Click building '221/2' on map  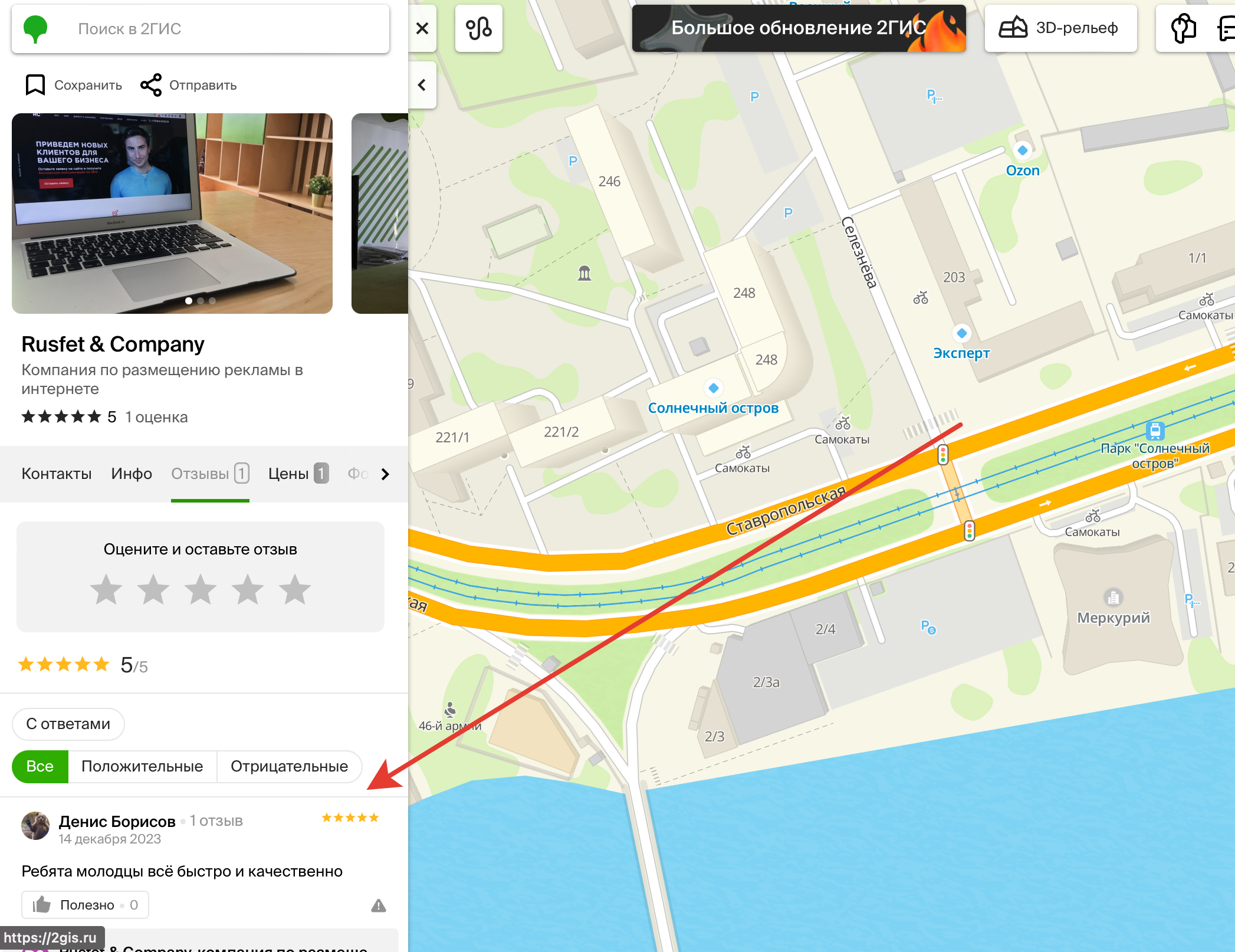pos(561,432)
